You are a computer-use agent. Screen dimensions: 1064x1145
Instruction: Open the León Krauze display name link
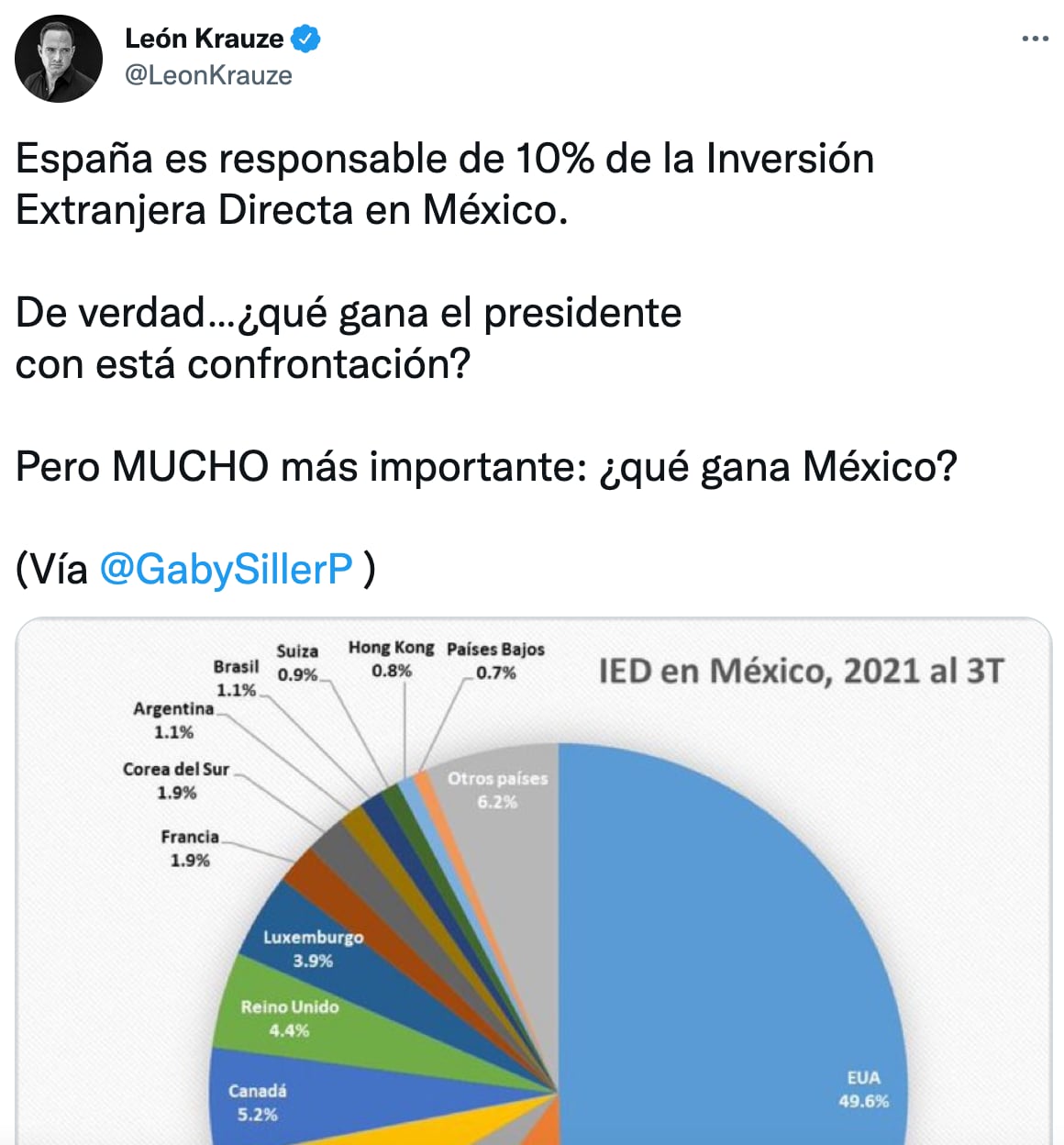tap(204, 39)
